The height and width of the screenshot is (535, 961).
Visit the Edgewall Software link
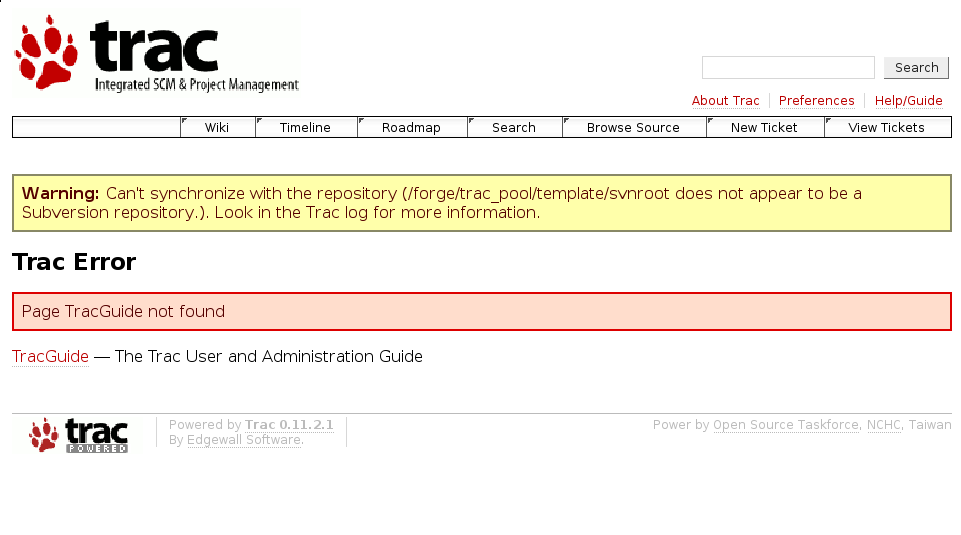click(245, 440)
